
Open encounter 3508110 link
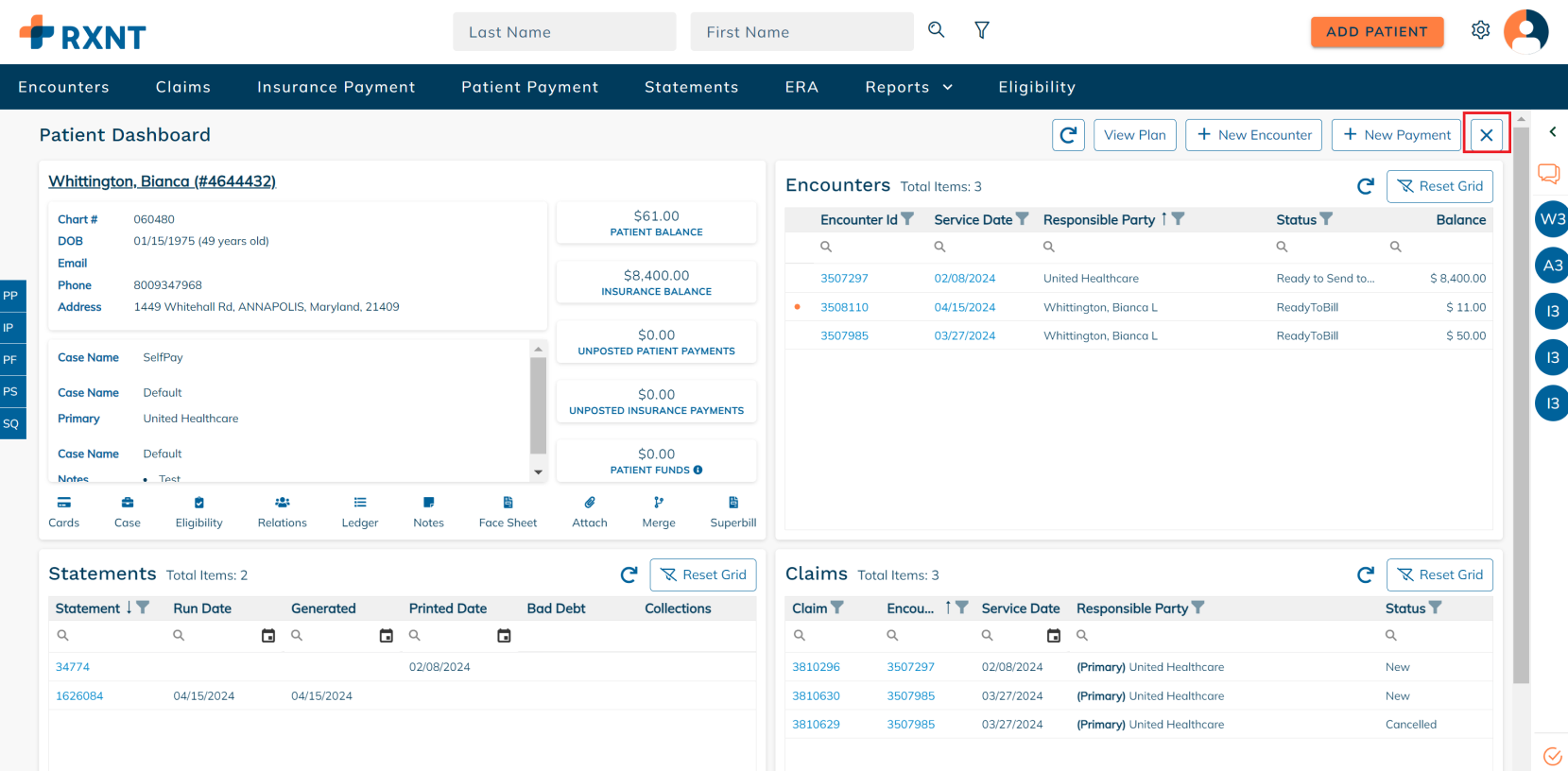pyautogui.click(x=844, y=307)
